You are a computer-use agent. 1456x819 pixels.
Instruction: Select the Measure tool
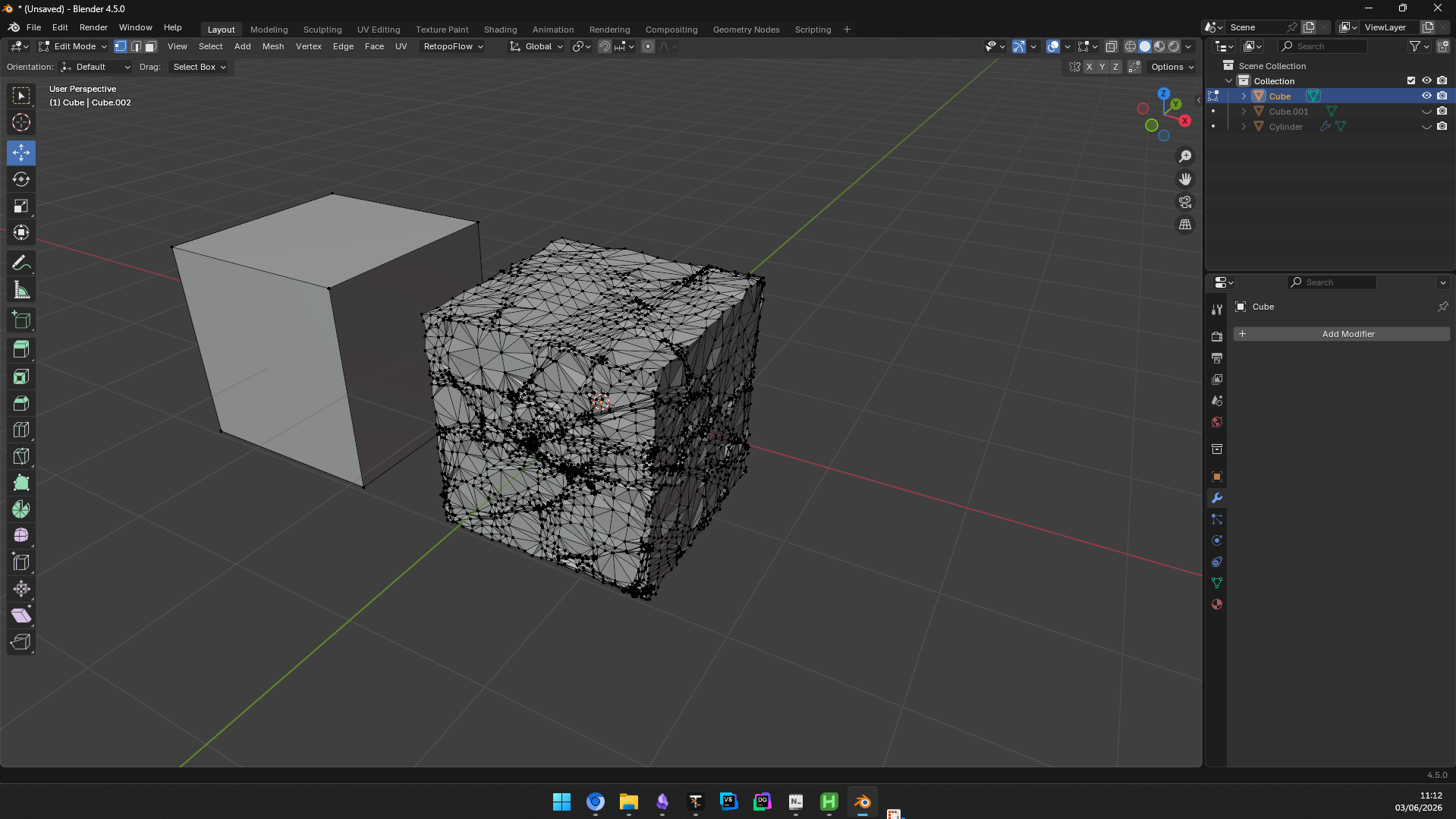tap(21, 290)
